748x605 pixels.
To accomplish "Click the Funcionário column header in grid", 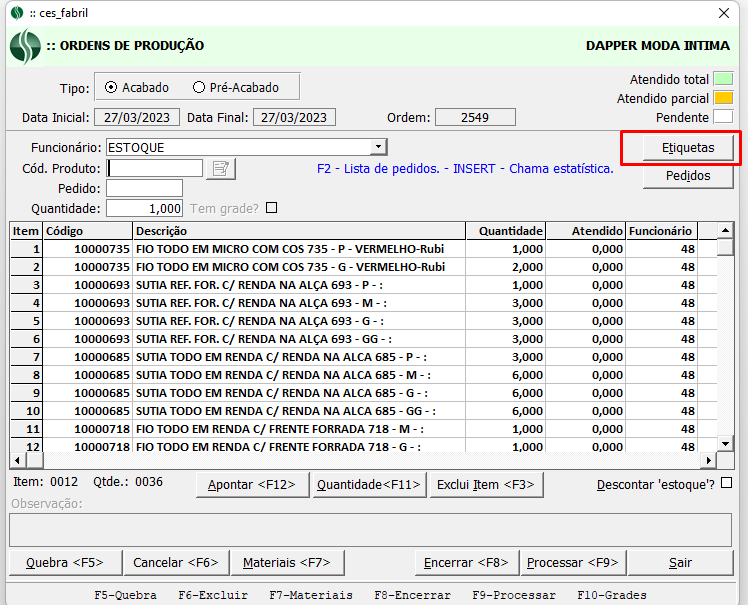I will [x=662, y=231].
